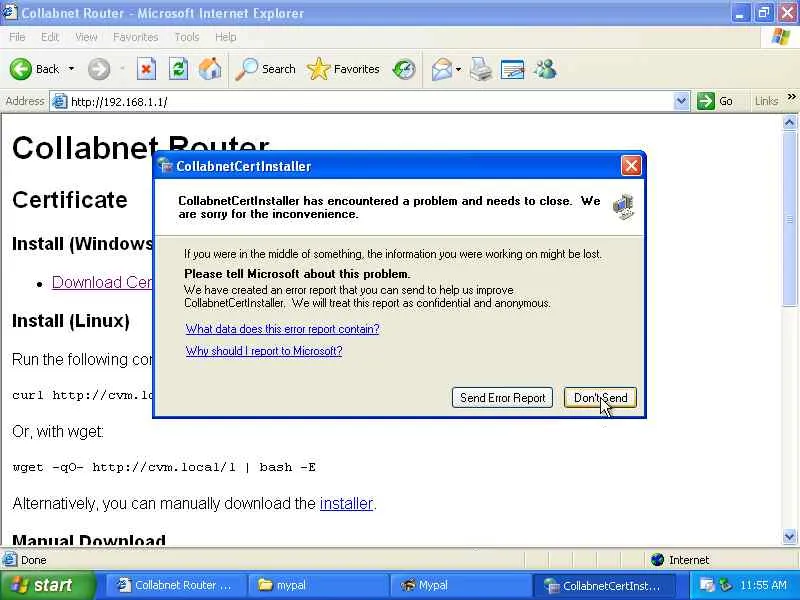Open the View menu
This screenshot has height=600, width=800.
point(86,37)
